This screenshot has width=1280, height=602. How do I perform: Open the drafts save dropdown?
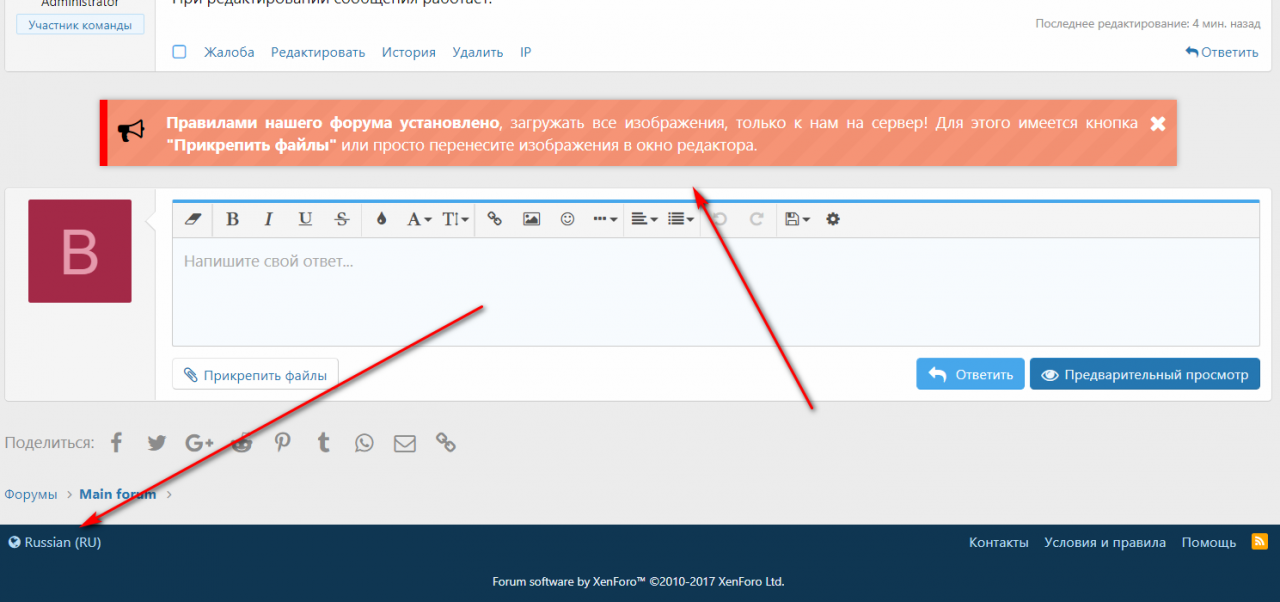(797, 219)
